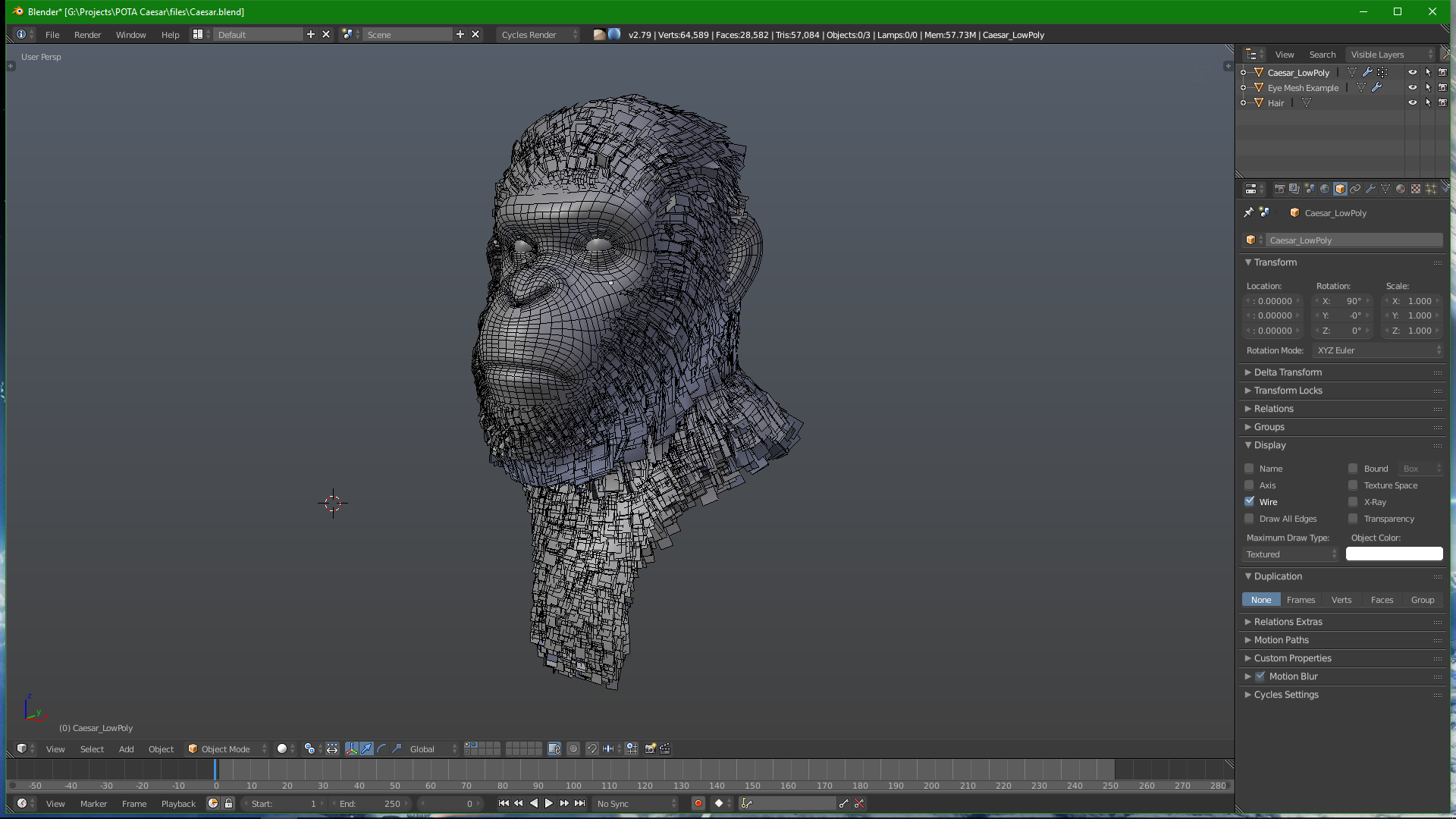Toggle the 3D manipulator widget icon

[352, 748]
